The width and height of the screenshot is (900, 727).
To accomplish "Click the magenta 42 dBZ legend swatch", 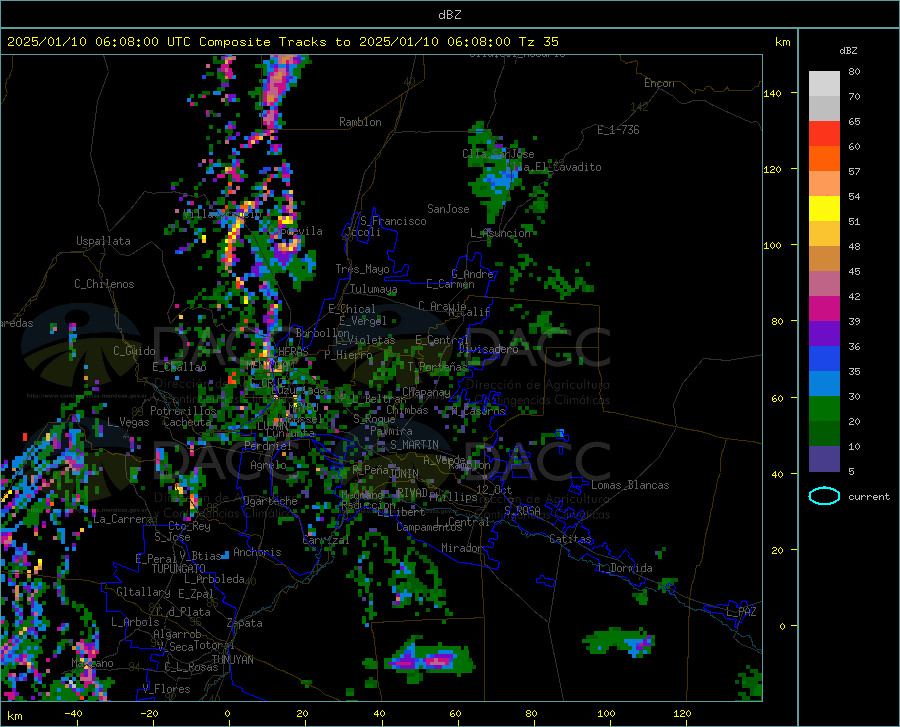I will 824,309.
